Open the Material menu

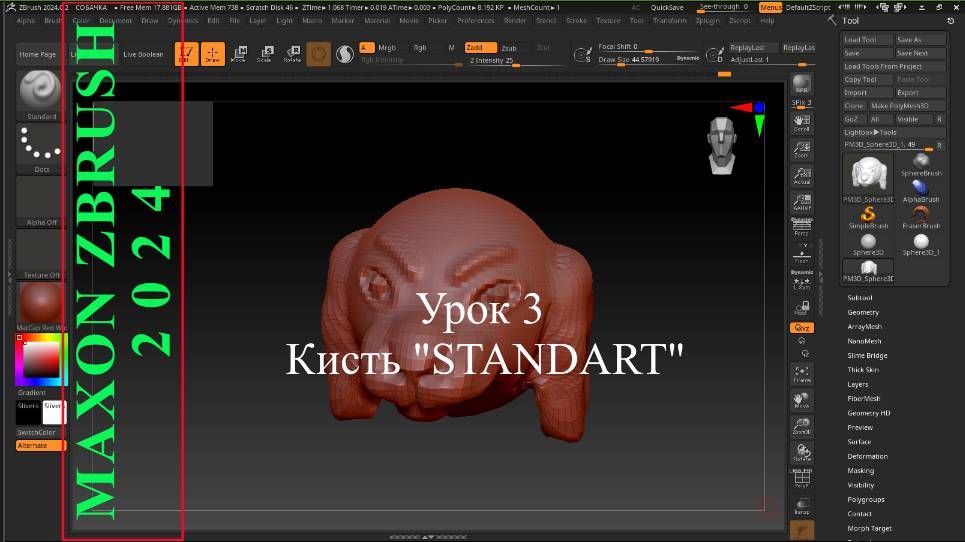(x=377, y=20)
